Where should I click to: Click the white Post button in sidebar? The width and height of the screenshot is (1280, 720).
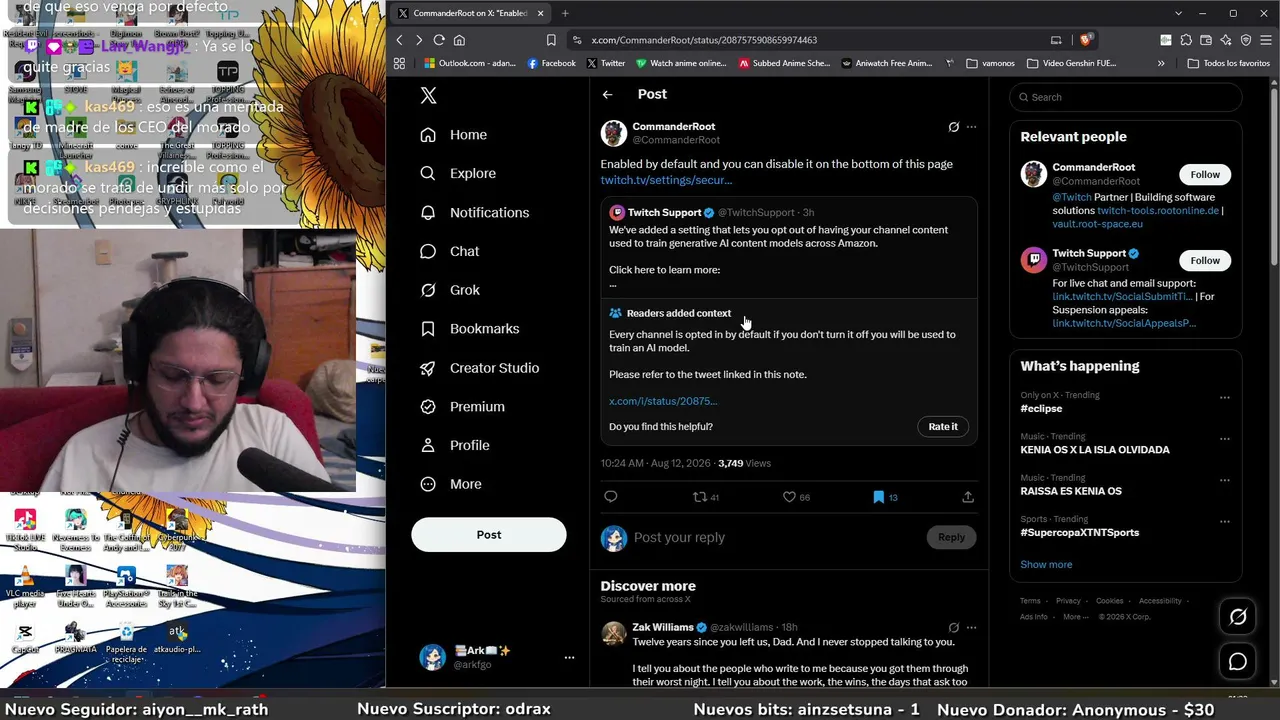(489, 535)
